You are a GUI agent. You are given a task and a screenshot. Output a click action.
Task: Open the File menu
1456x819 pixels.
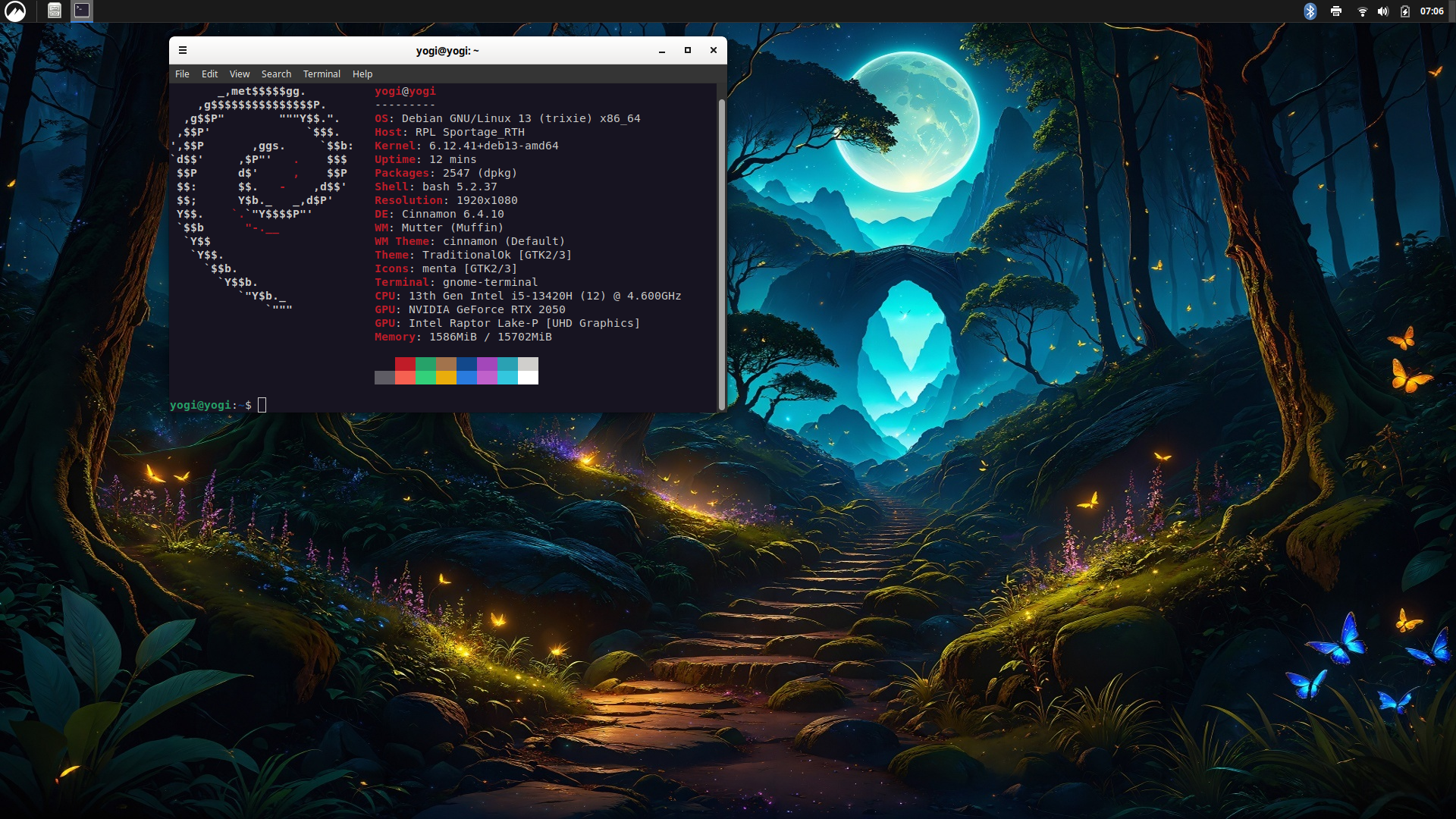pos(182,74)
